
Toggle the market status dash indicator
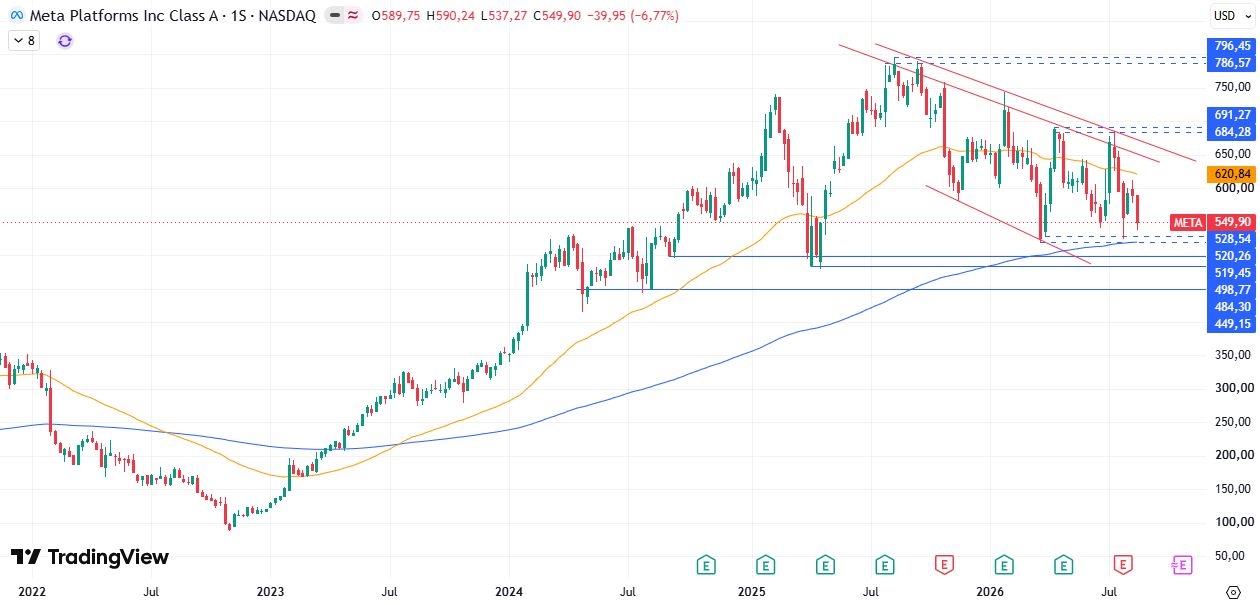(334, 16)
